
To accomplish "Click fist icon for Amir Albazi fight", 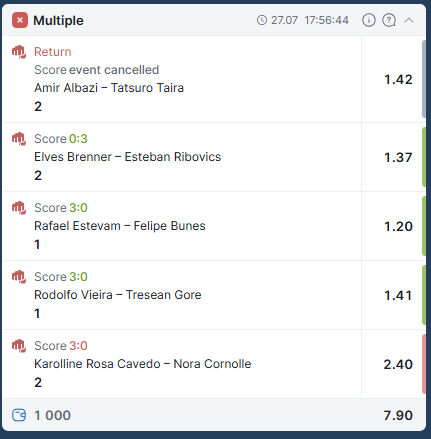I will pos(19,52).
